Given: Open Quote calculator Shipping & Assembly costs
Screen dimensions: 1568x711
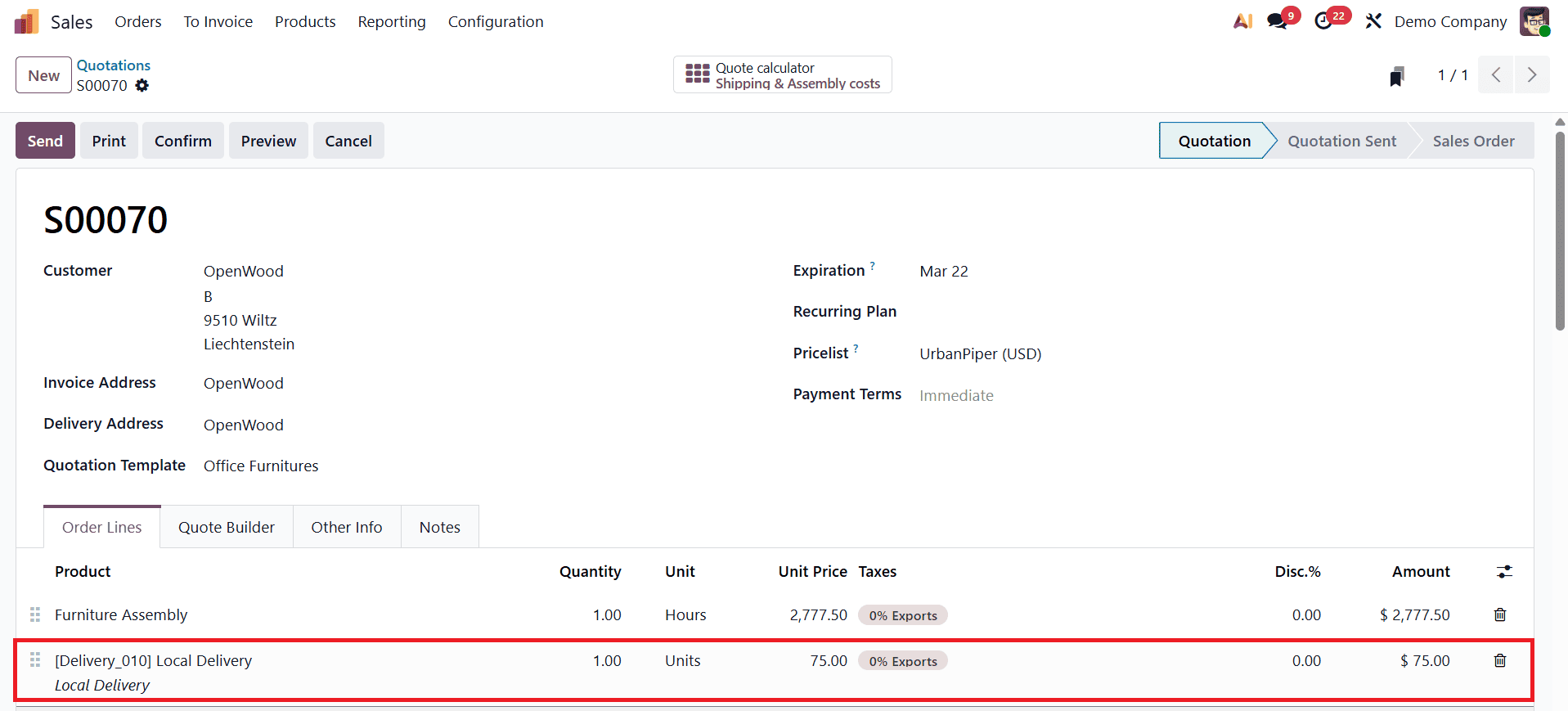Looking at the screenshot, I should (x=783, y=74).
